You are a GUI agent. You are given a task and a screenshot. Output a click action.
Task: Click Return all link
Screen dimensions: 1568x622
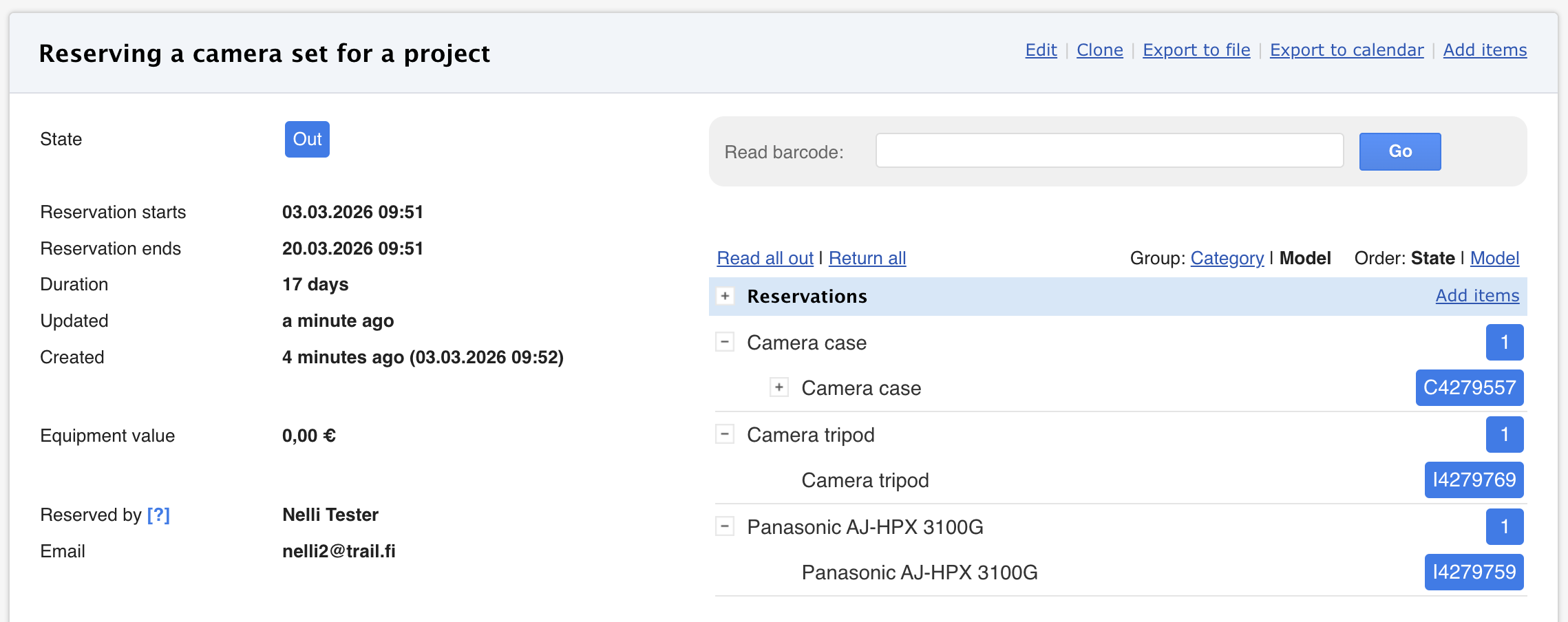pyautogui.click(x=867, y=258)
